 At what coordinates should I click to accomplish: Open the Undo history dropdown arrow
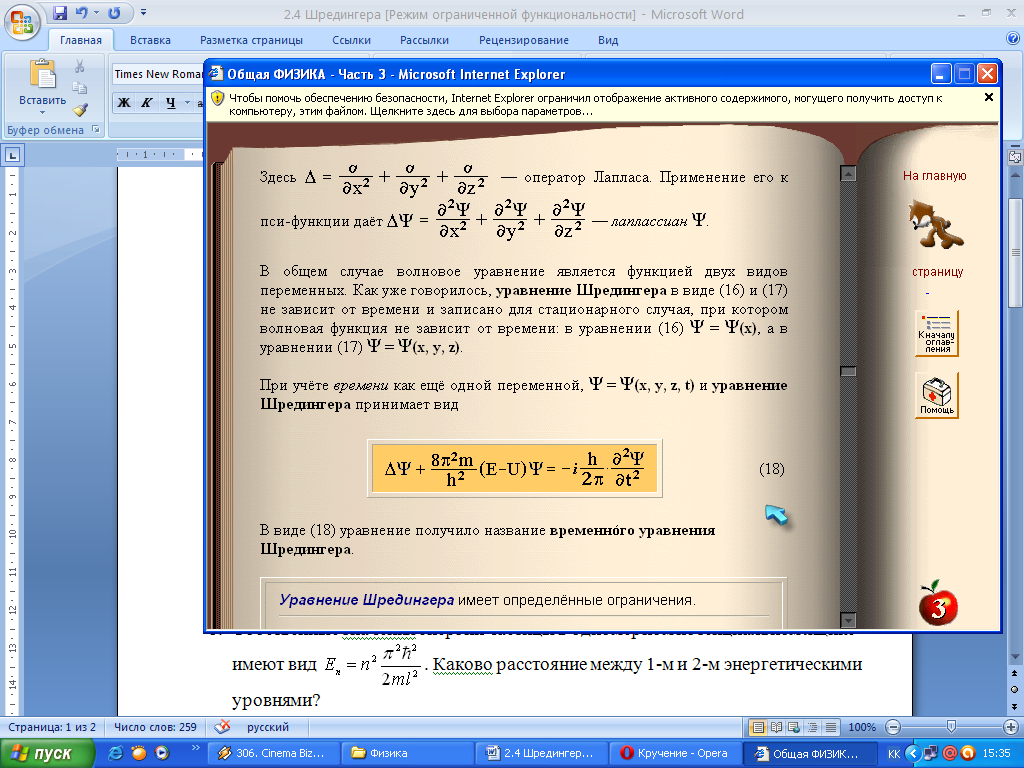point(96,13)
